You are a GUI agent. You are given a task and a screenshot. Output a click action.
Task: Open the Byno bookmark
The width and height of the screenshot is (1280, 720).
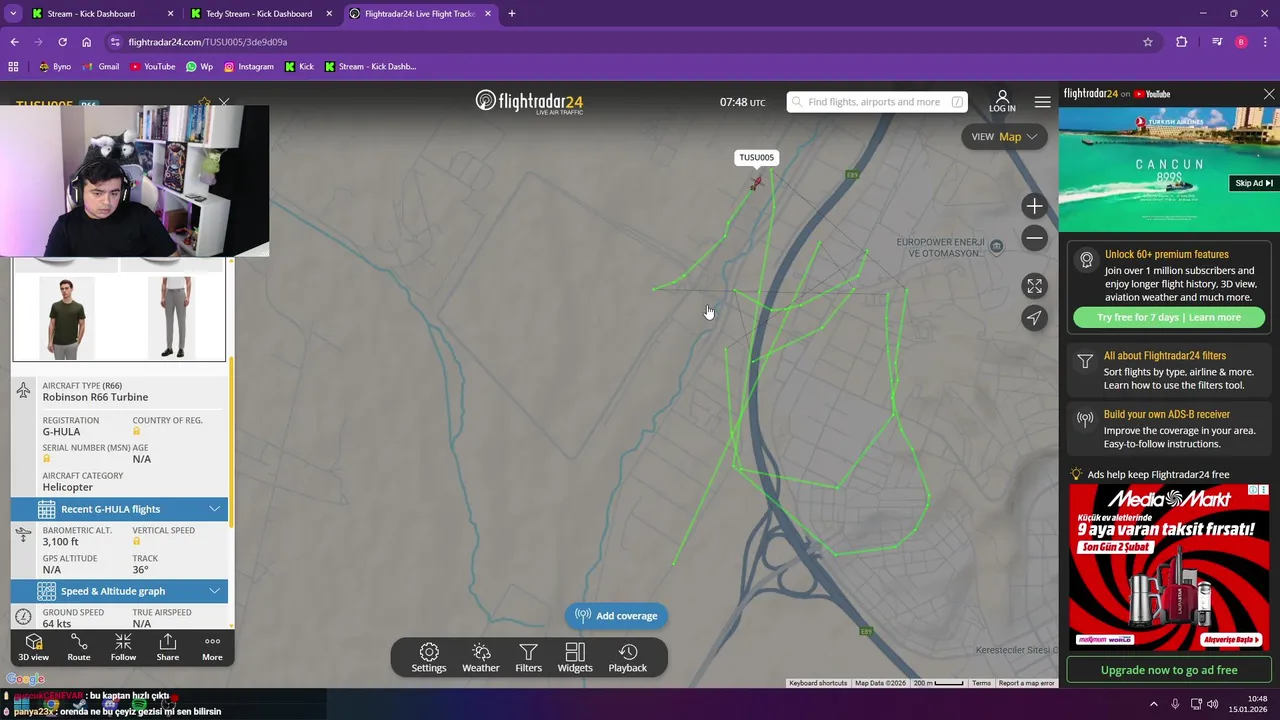tap(54, 67)
